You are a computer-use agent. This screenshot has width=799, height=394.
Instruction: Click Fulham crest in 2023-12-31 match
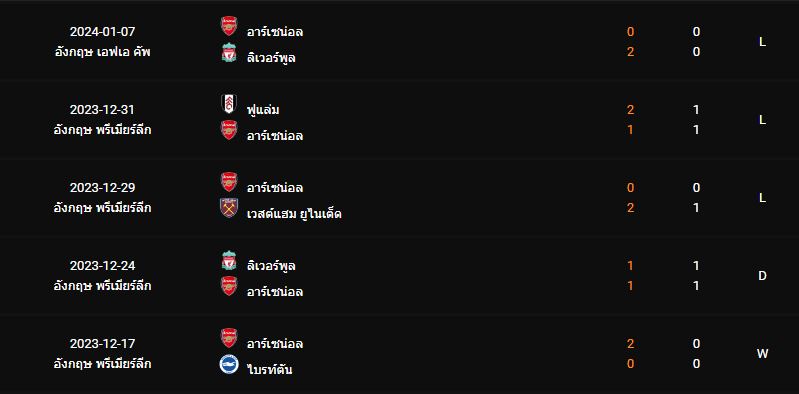[229, 104]
